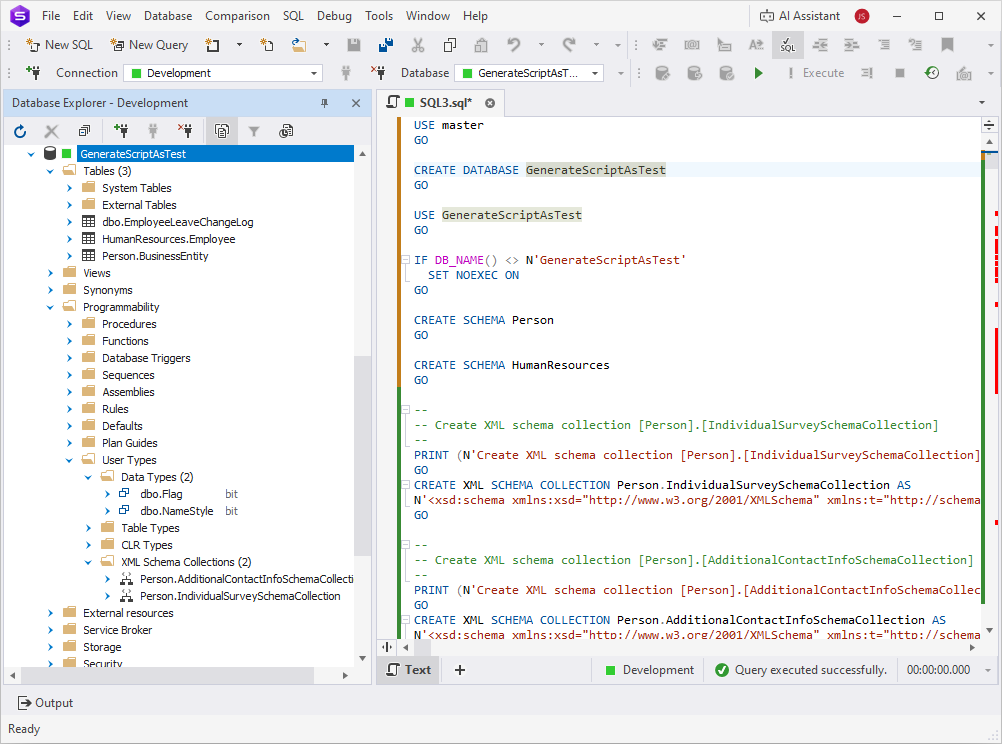Click the New Query button
The width and height of the screenshot is (1002, 744).
150,45
